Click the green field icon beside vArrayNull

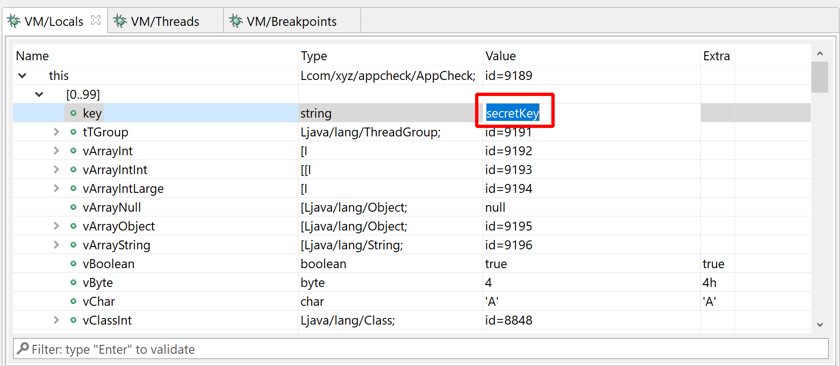[73, 207]
